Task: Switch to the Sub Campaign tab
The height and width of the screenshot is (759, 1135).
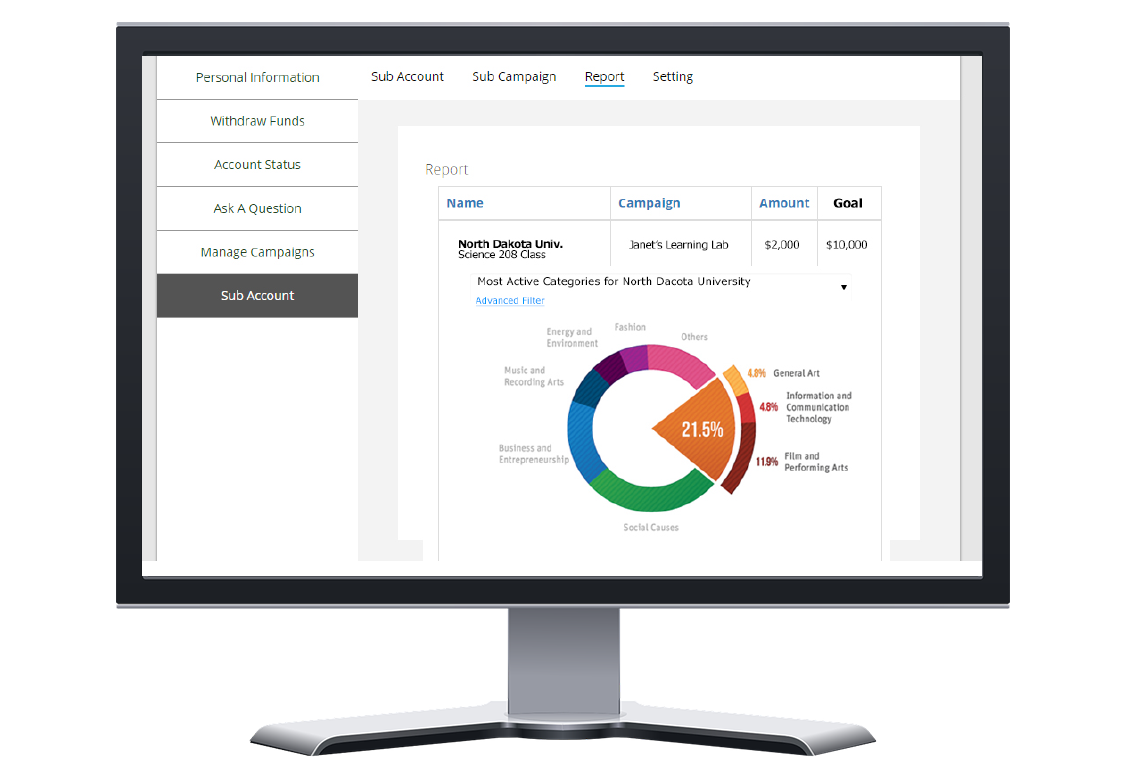Action: [x=514, y=77]
